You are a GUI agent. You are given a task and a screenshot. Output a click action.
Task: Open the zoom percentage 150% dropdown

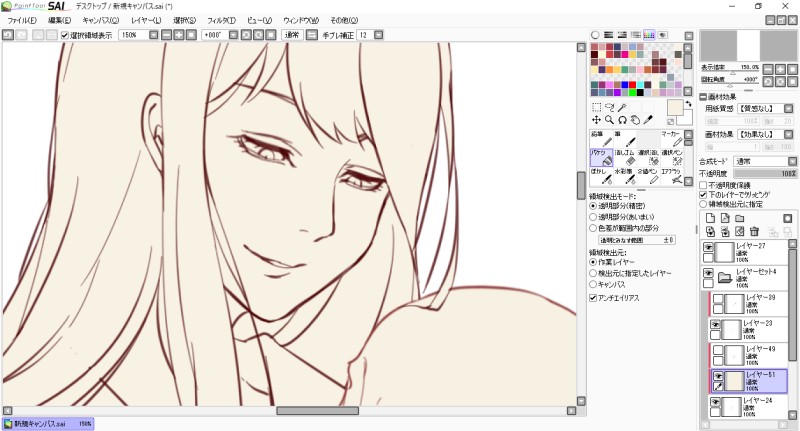click(x=154, y=35)
